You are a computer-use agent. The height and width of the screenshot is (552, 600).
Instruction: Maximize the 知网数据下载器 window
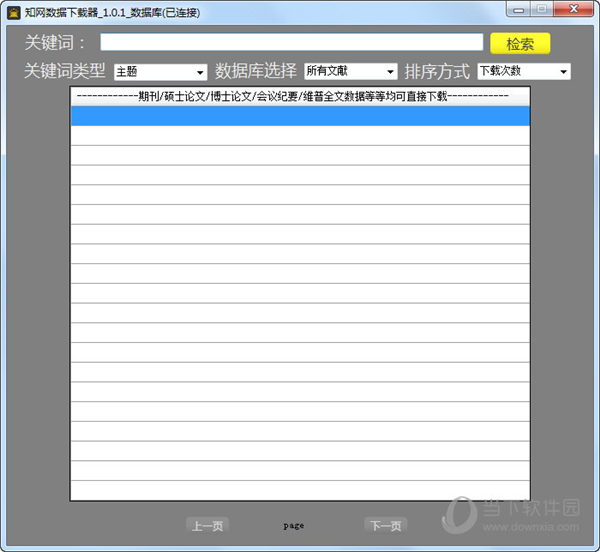pos(541,9)
